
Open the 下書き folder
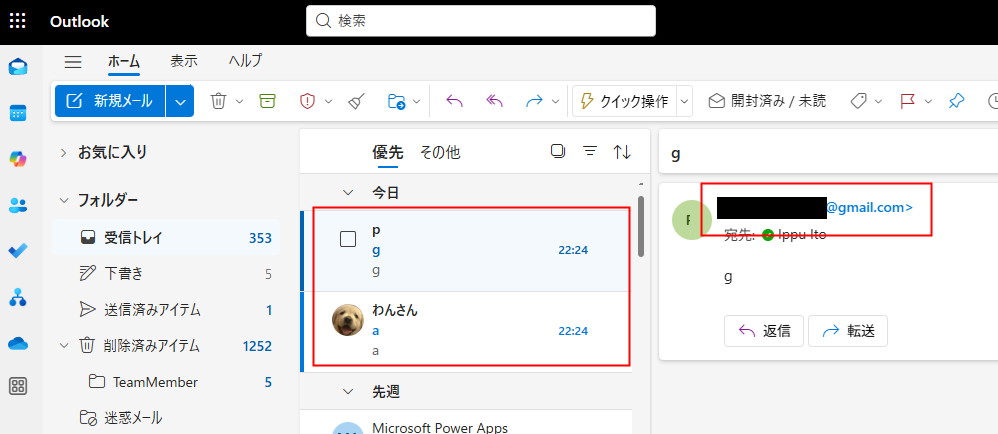[x=165, y=274]
